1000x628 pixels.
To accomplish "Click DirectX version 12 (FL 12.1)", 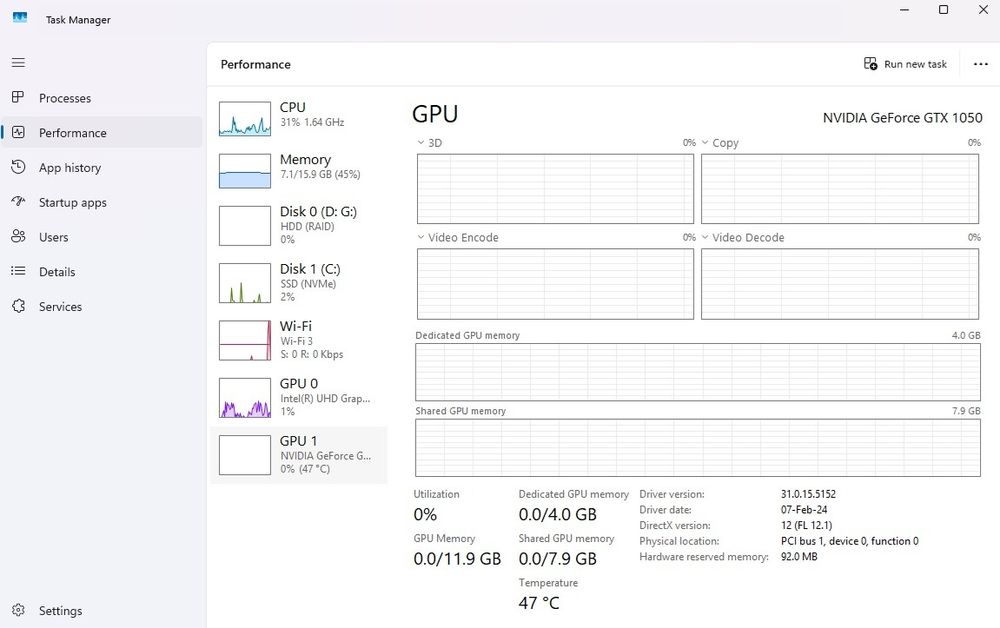I will (806, 525).
